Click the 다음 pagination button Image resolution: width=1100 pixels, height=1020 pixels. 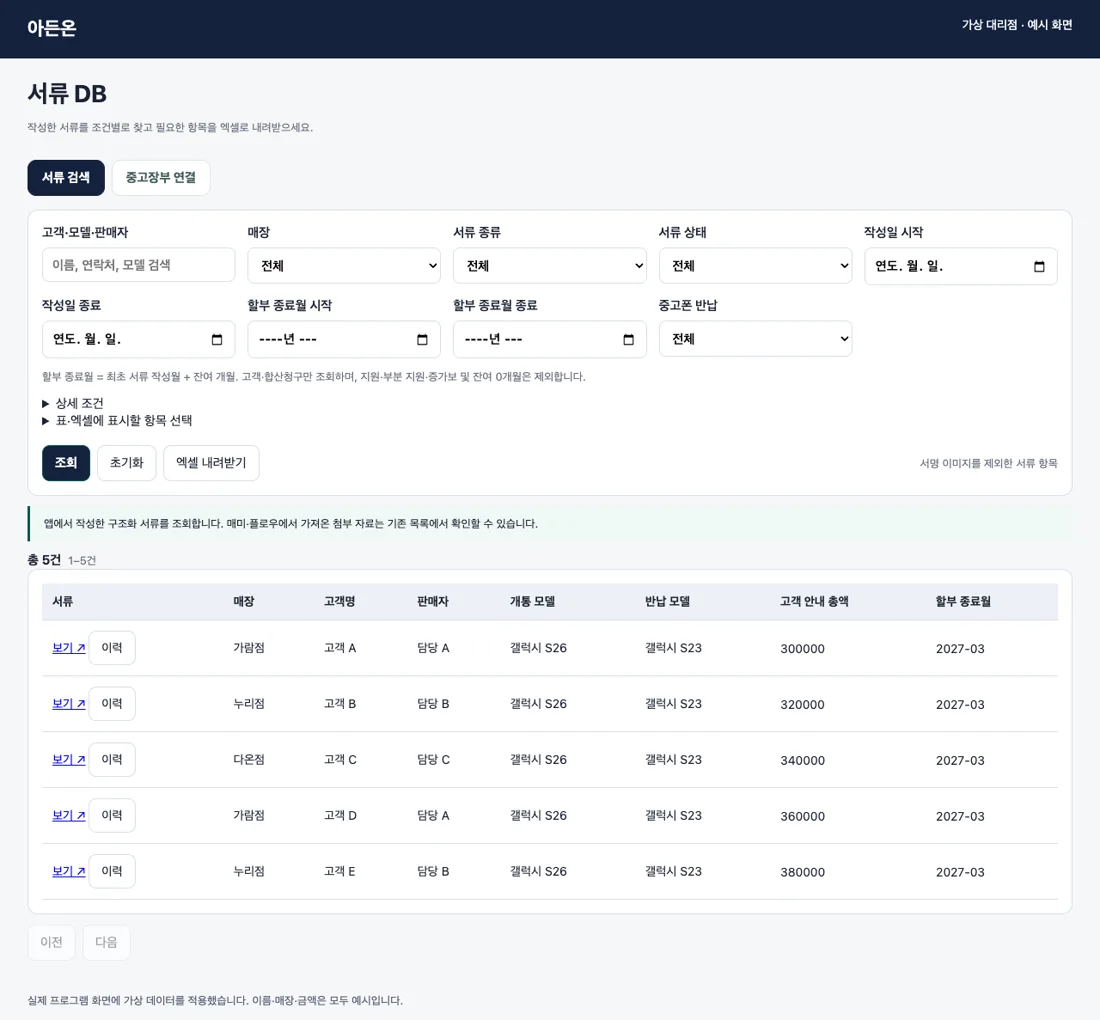click(x=106, y=942)
